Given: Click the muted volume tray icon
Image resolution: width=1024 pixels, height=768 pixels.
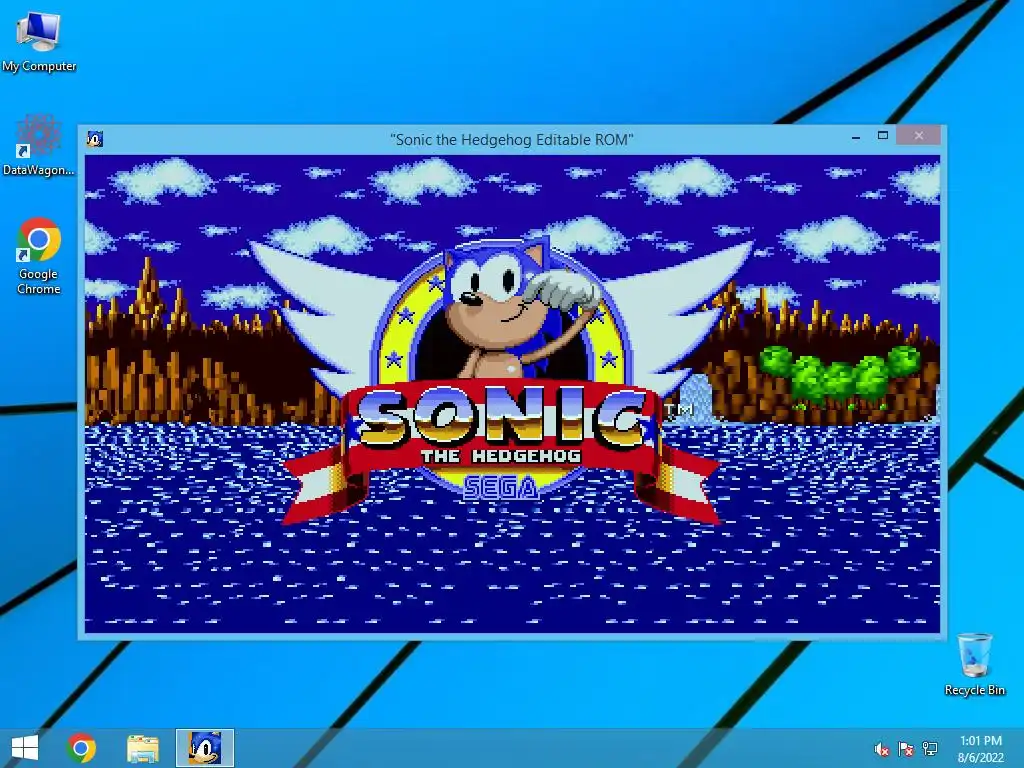Looking at the screenshot, I should coord(882,749).
